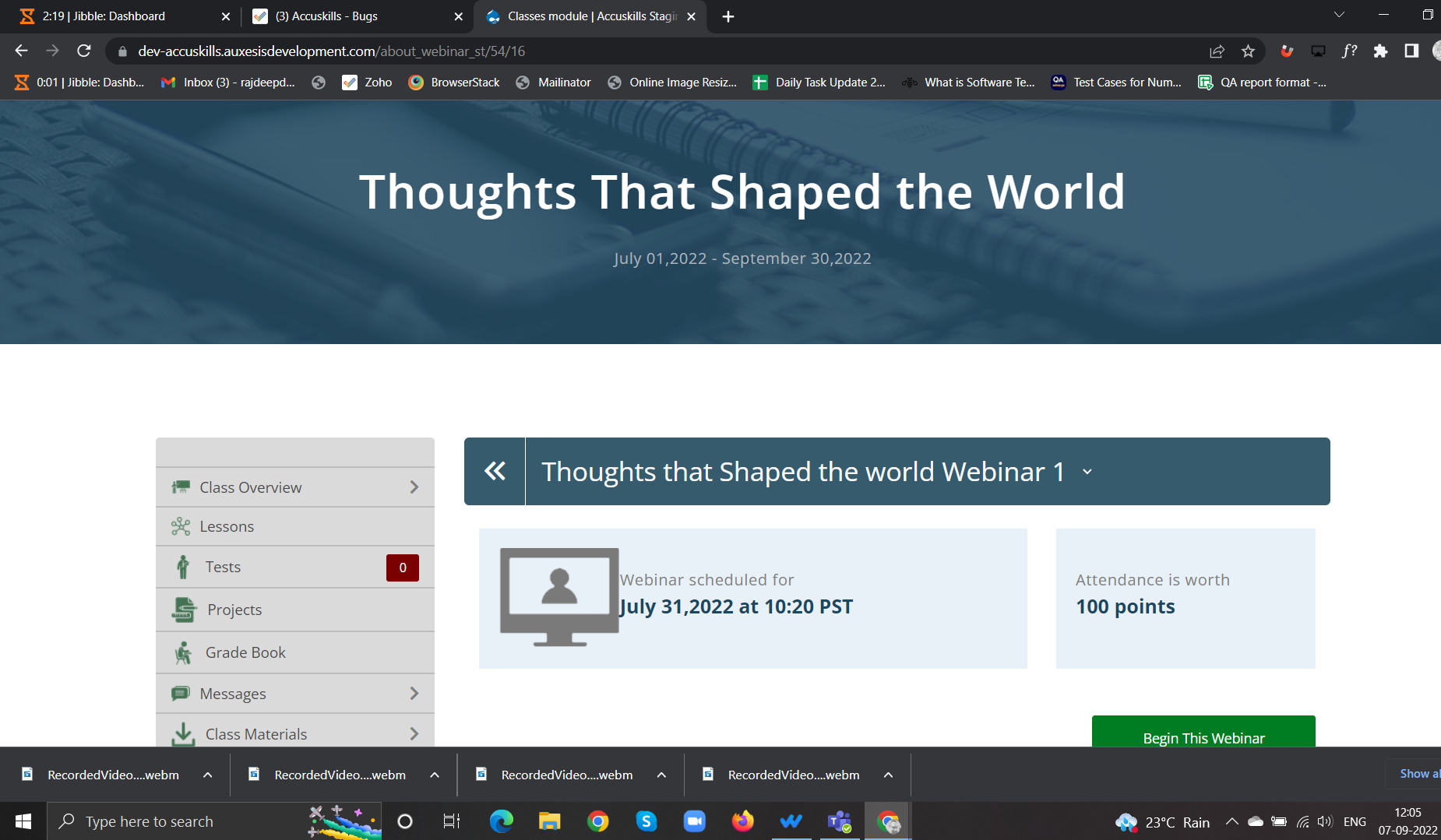Expand the Messages section chevron
Image resolution: width=1441 pixels, height=840 pixels.
tap(414, 694)
